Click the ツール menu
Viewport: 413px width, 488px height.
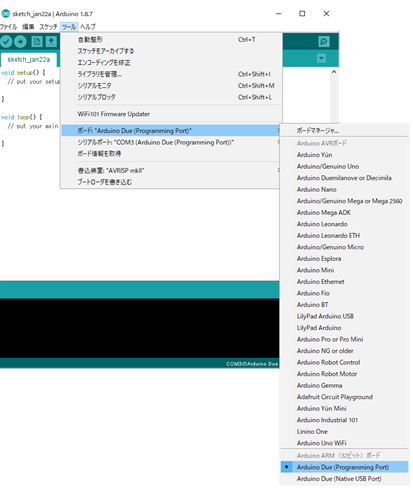(69, 27)
